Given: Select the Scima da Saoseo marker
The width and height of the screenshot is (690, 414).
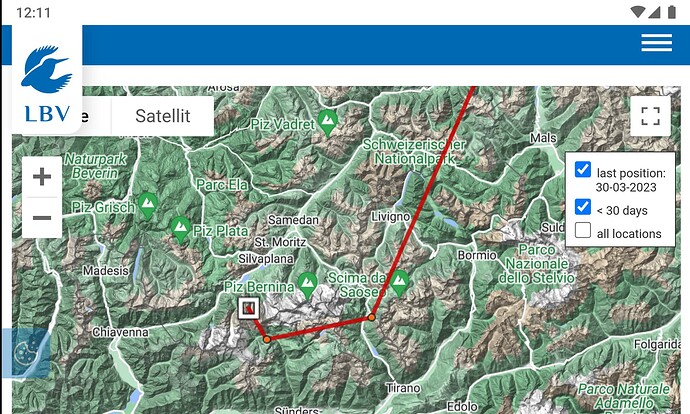Looking at the screenshot, I should click(399, 284).
